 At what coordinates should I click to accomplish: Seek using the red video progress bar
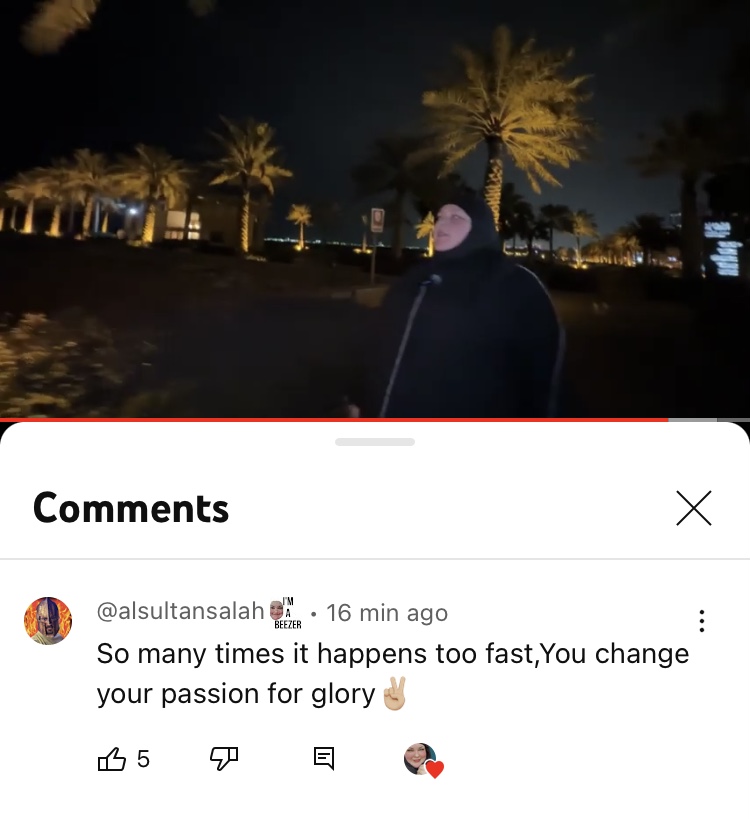(x=334, y=419)
